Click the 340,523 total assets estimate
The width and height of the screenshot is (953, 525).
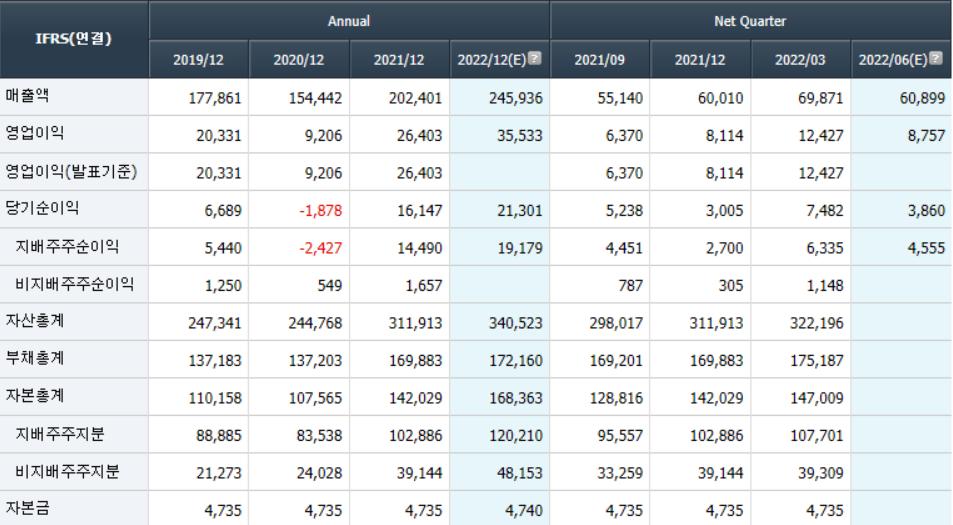515,323
